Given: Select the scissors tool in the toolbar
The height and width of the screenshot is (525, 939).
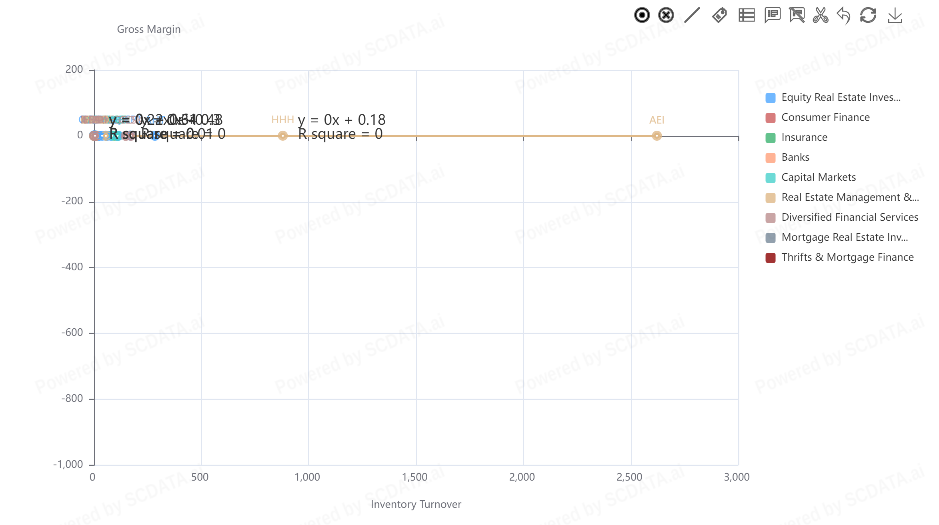Looking at the screenshot, I should click(x=821, y=15).
